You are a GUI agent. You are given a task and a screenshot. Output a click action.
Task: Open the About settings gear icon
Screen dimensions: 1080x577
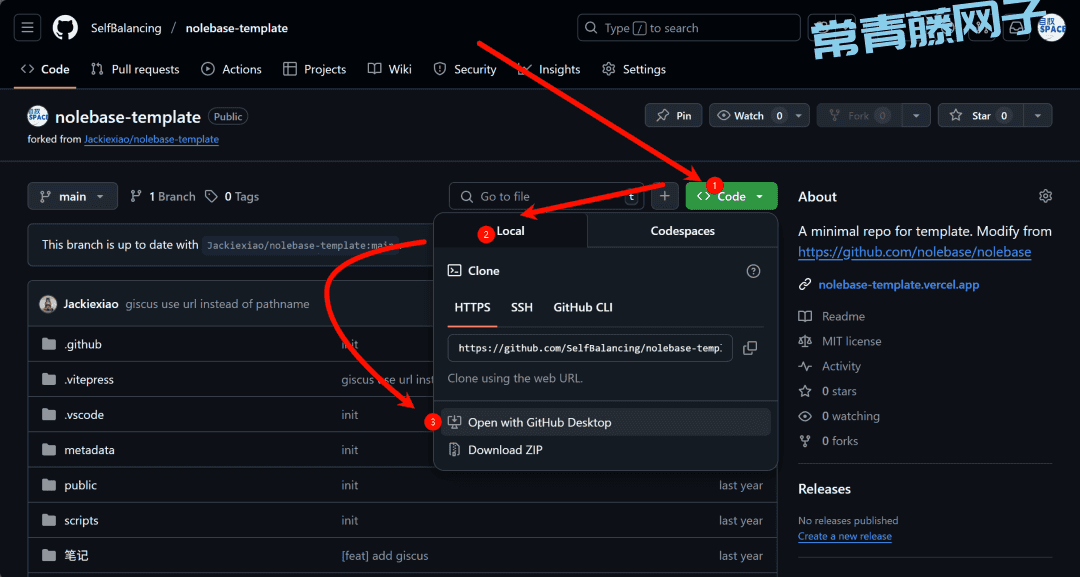pyautogui.click(x=1045, y=196)
